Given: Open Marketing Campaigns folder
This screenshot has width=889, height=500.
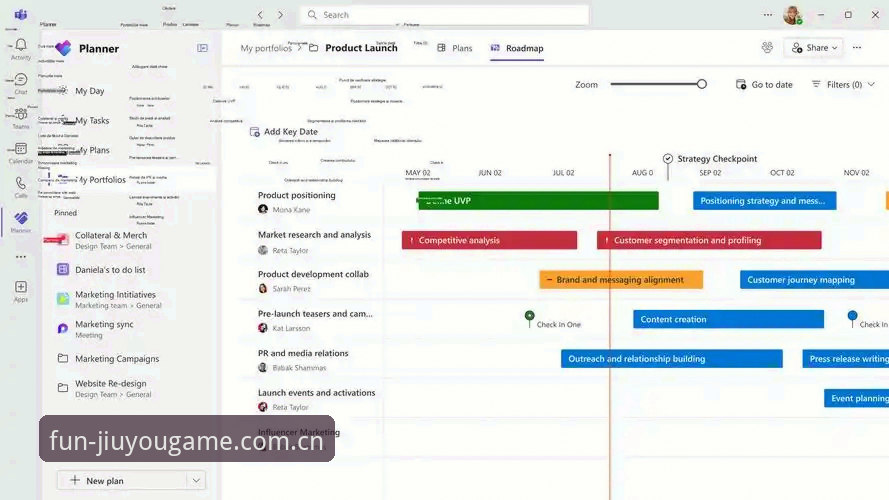Looking at the screenshot, I should point(117,359).
